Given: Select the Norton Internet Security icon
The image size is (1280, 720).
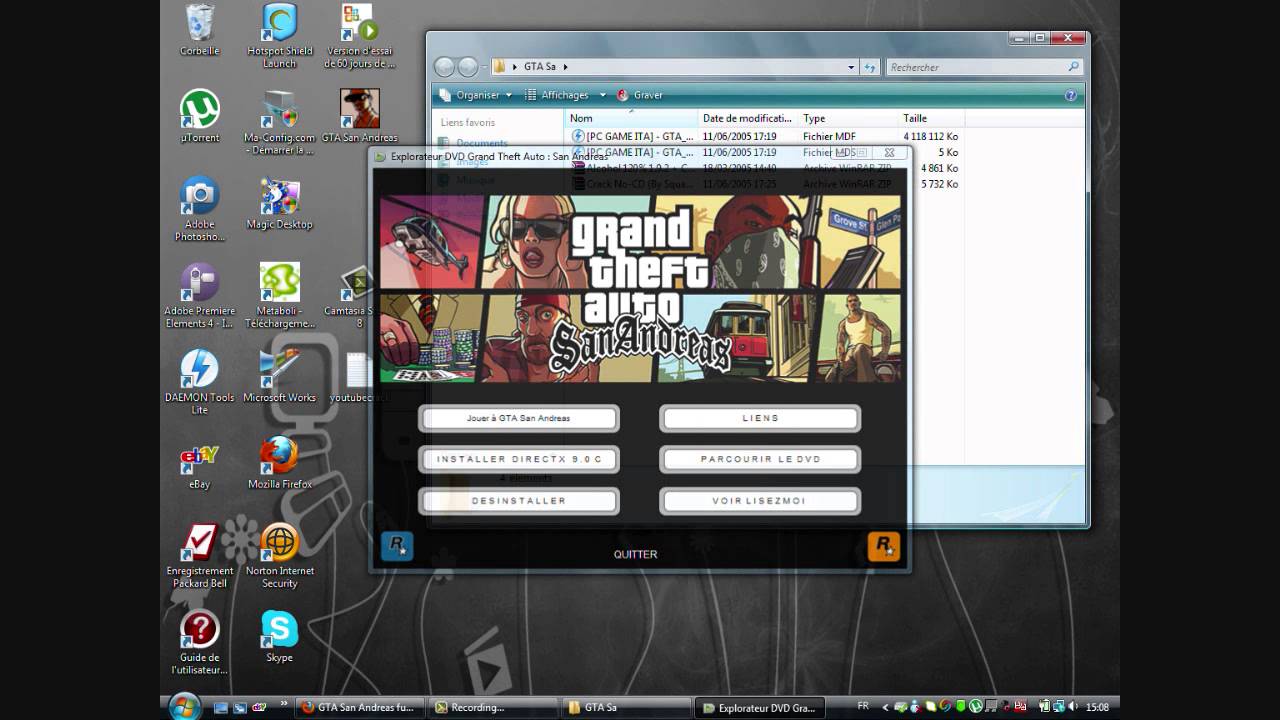Looking at the screenshot, I should pyautogui.click(x=279, y=556).
